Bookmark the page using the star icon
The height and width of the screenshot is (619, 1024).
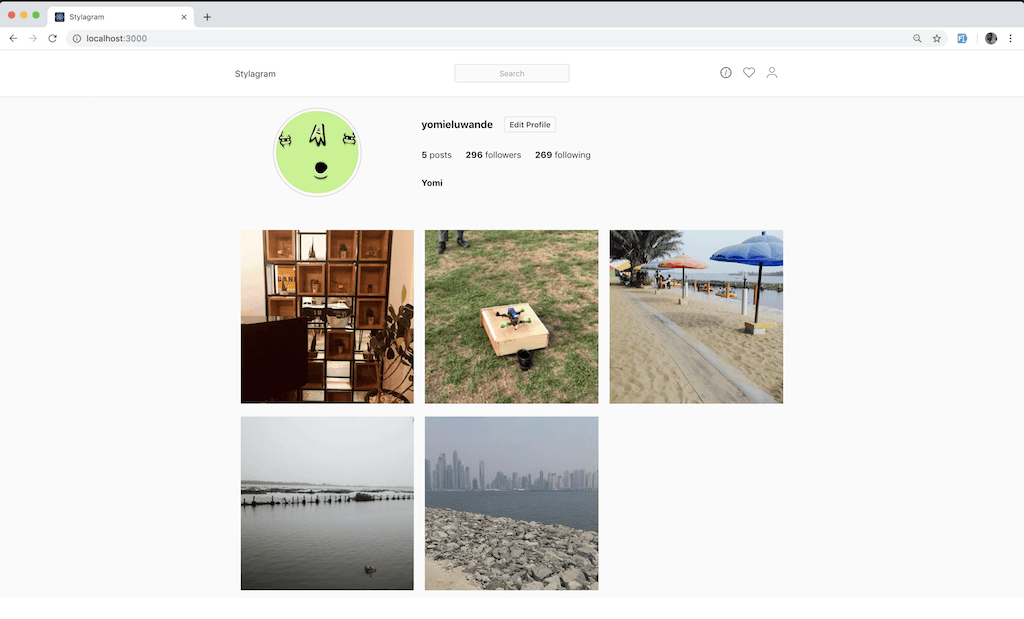click(x=936, y=38)
